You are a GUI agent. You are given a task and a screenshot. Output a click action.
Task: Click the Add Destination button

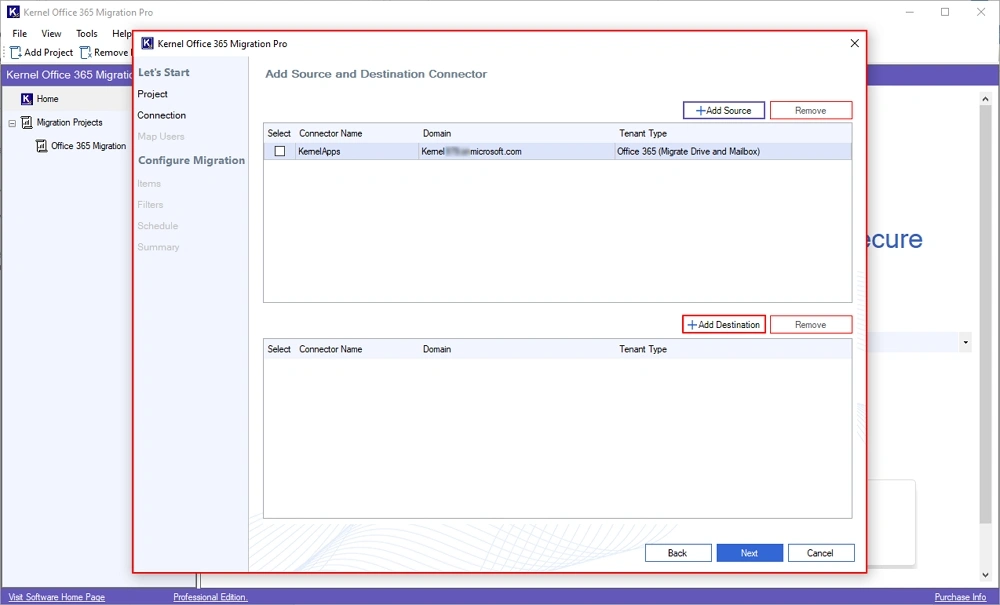click(x=724, y=325)
